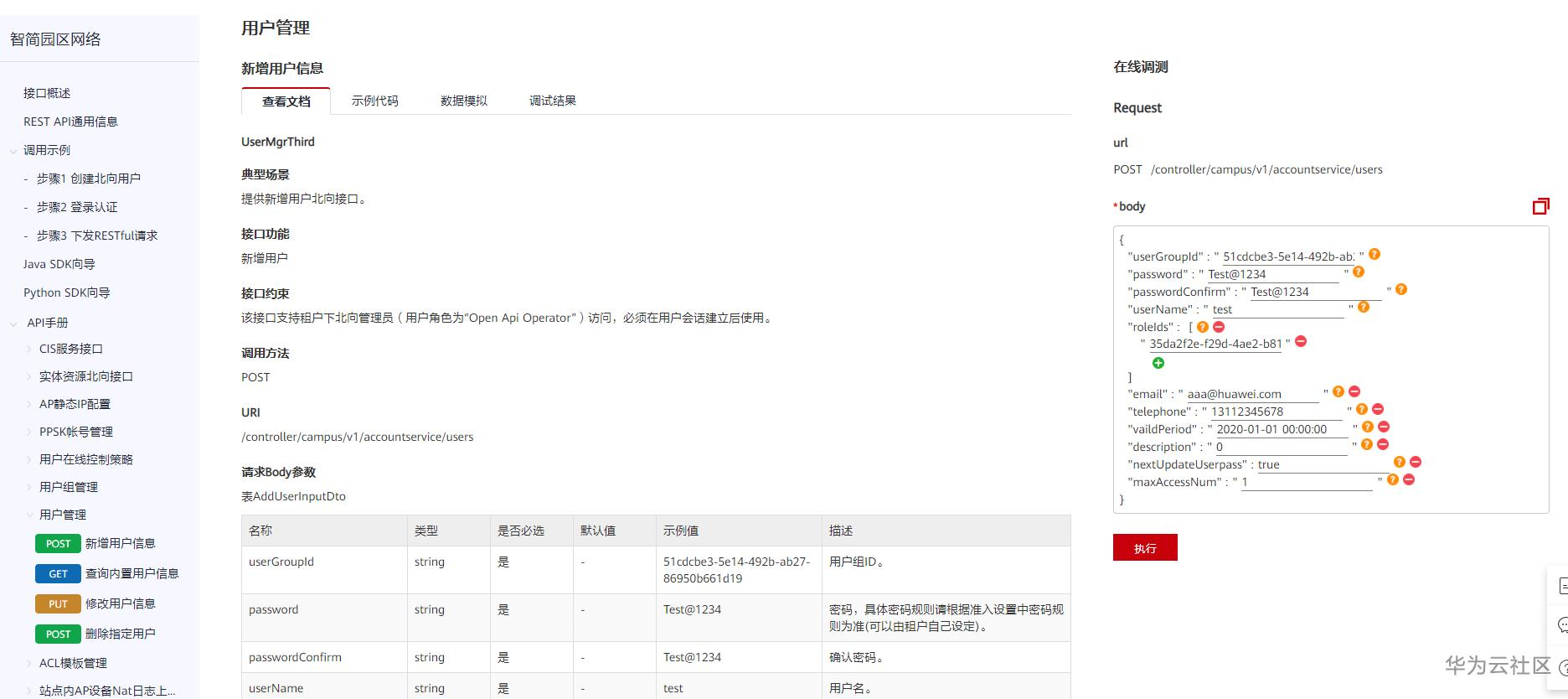Screen dimensions: 1568x699
Task: Expand PPSK帐号管理 node
Action: [30, 432]
